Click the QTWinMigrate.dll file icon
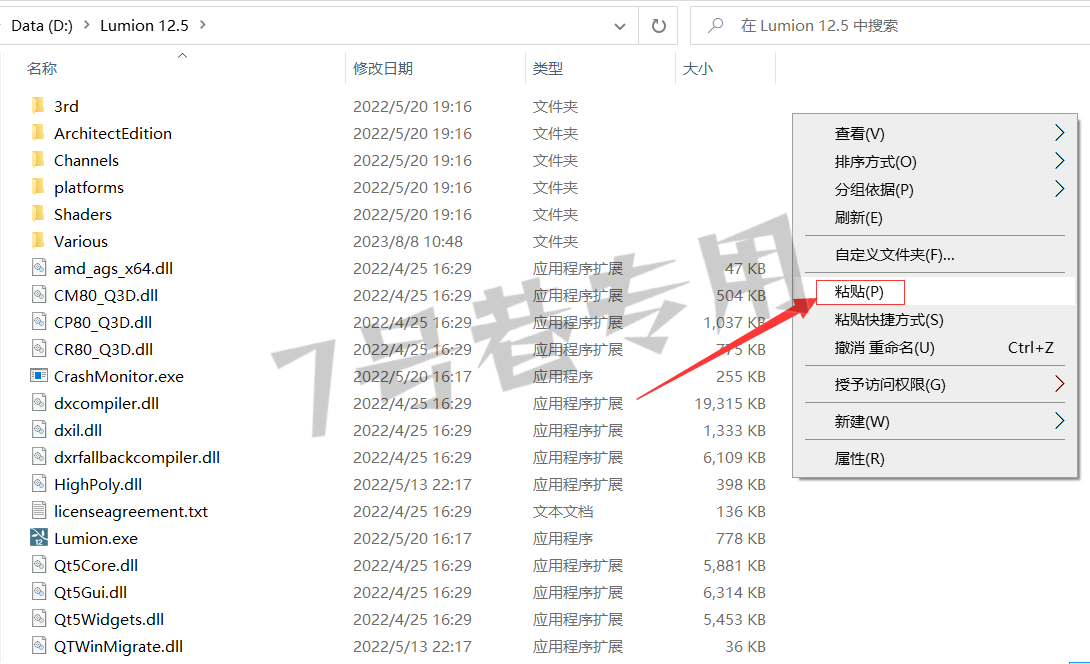 [x=39, y=646]
